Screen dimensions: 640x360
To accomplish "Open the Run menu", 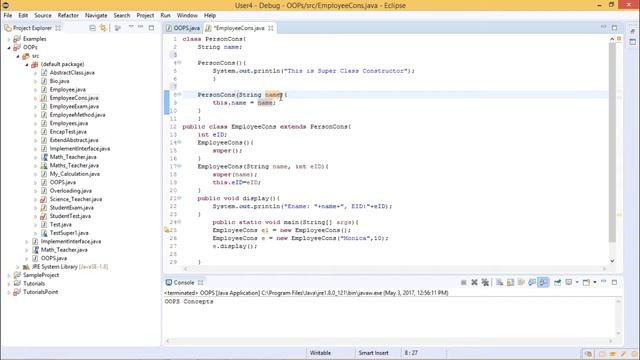I will [165, 15].
